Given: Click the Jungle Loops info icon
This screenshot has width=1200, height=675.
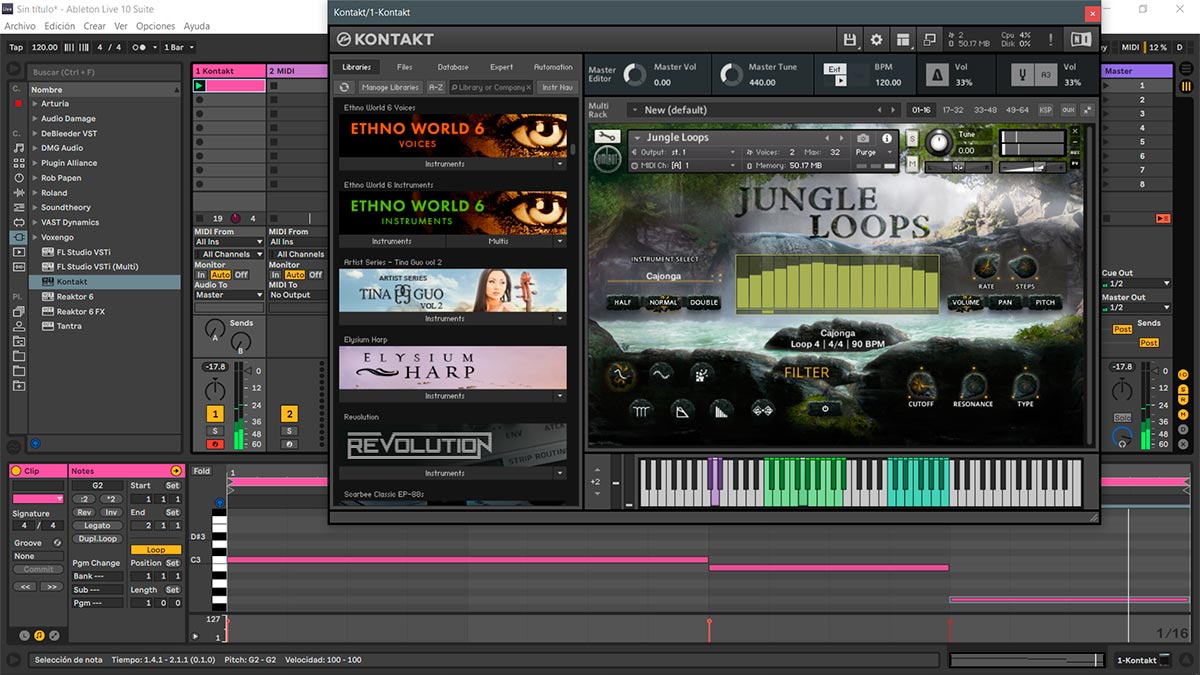Looking at the screenshot, I should (x=886, y=138).
